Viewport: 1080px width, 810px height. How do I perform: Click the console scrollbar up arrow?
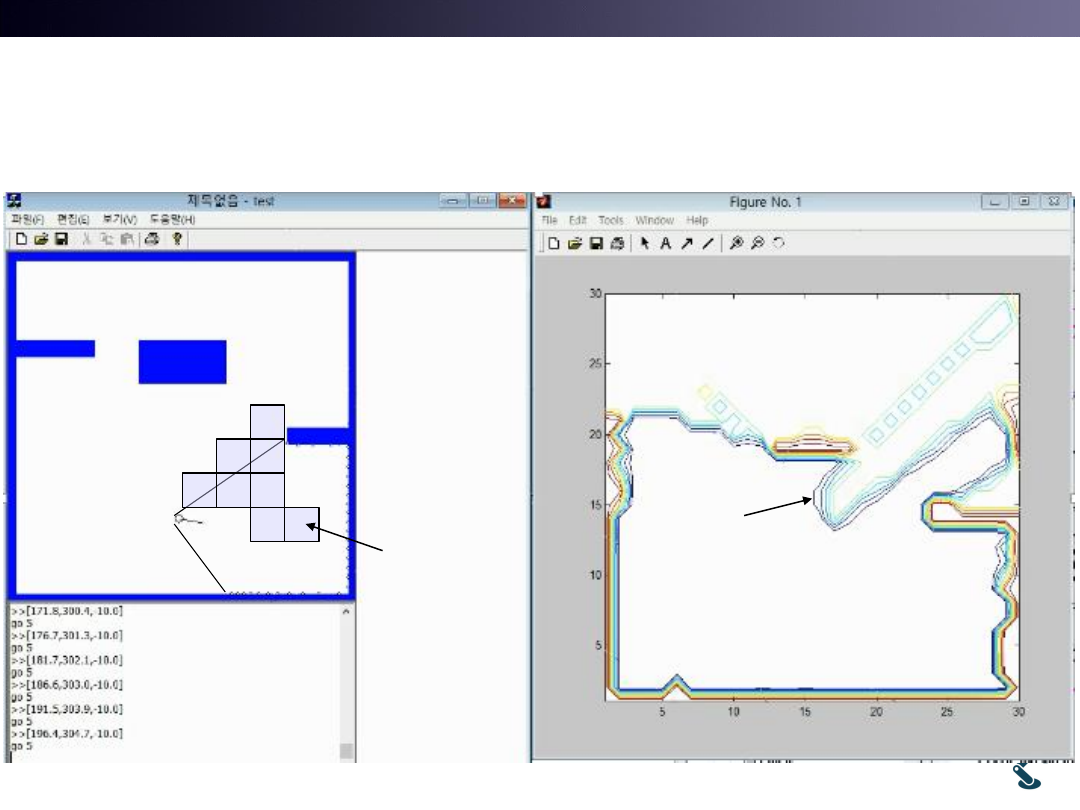(346, 610)
